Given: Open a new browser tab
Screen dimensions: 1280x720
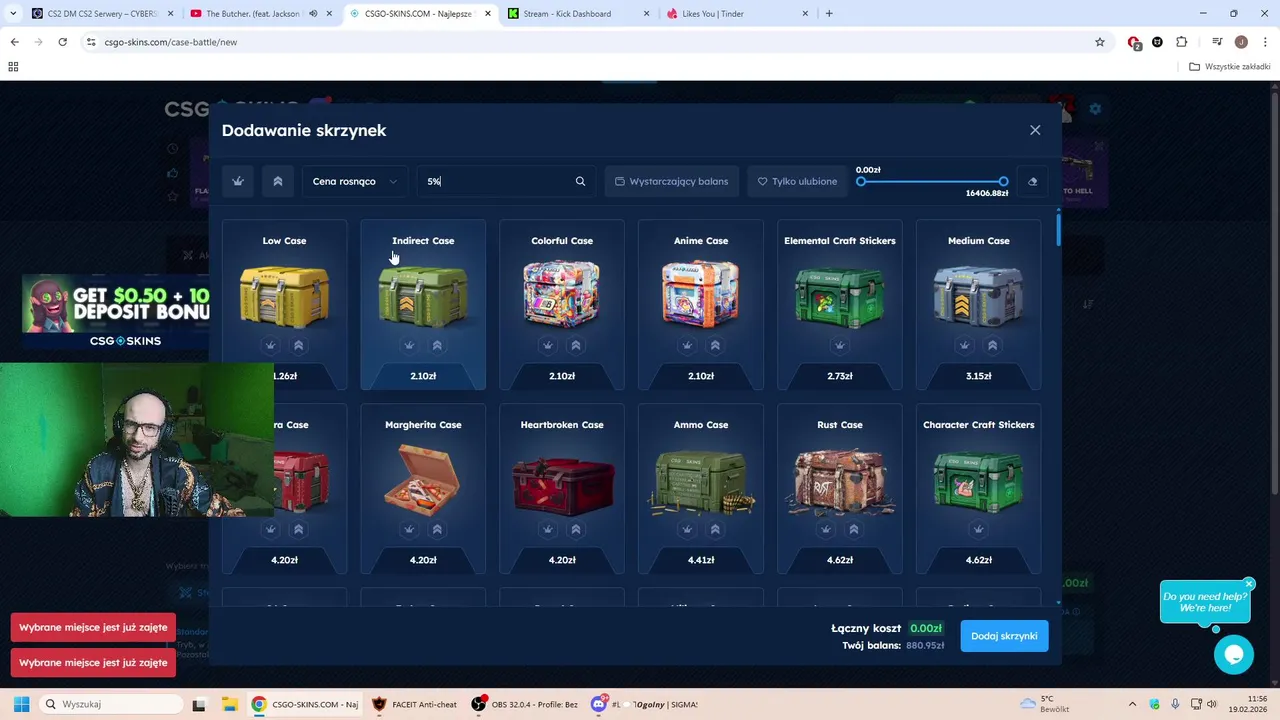Looking at the screenshot, I should (x=829, y=14).
